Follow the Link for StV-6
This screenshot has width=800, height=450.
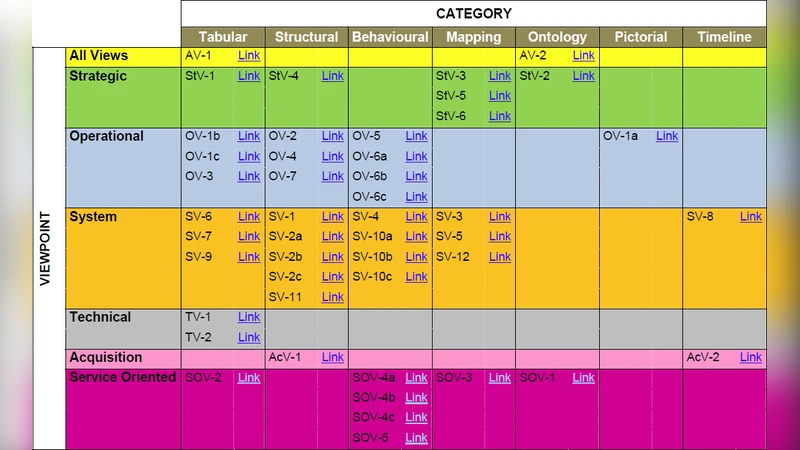[x=500, y=116]
